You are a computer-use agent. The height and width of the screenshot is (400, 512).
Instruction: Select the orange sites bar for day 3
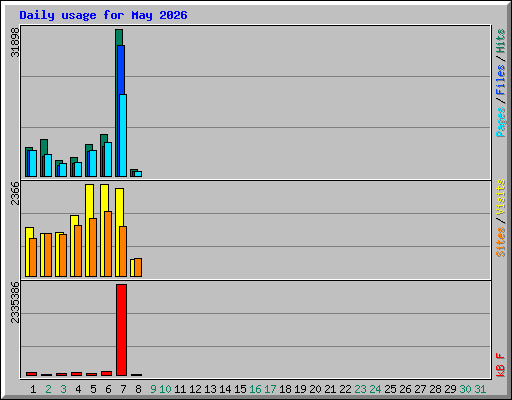coord(63,255)
